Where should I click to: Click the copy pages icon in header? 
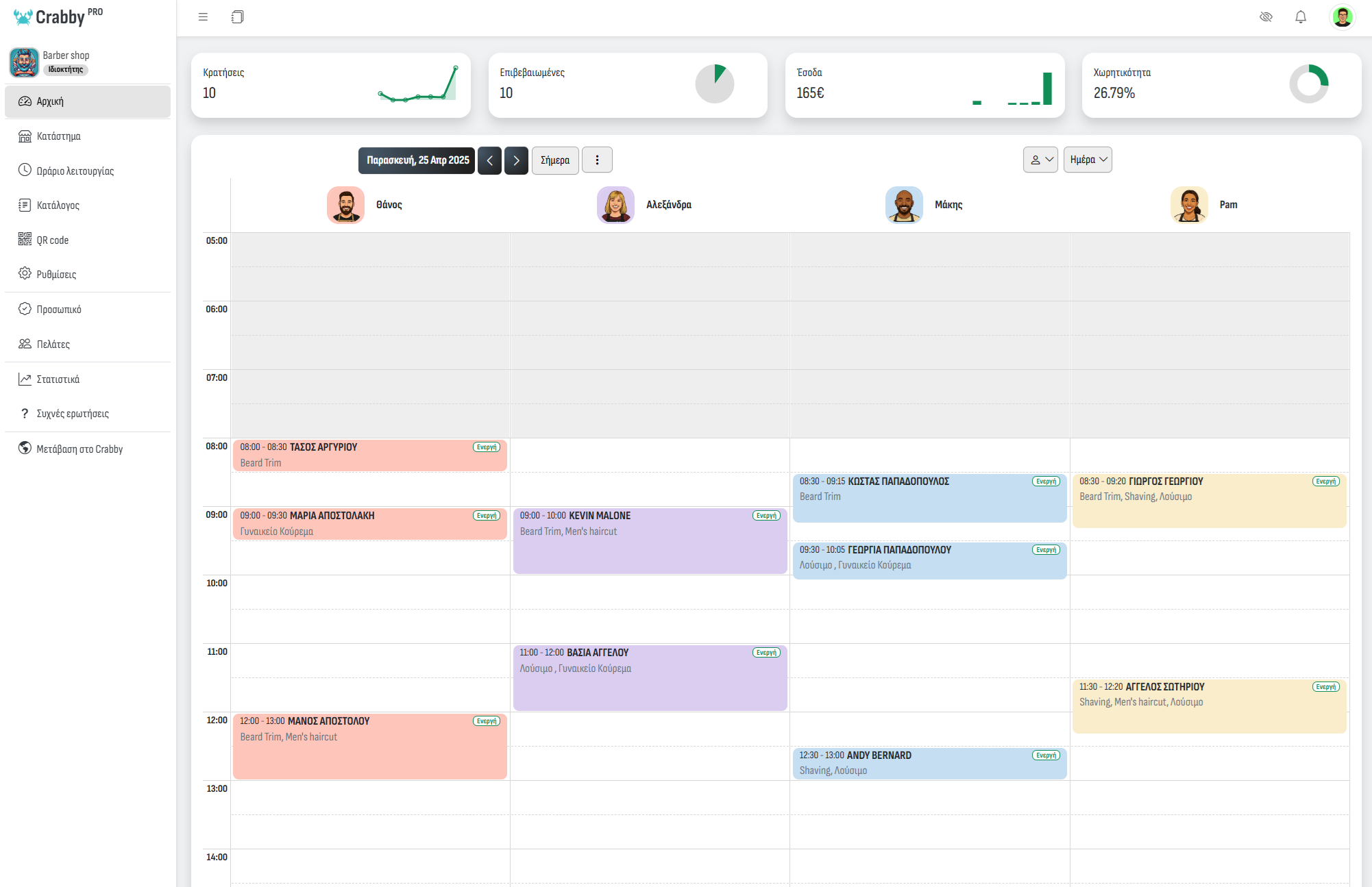(237, 17)
